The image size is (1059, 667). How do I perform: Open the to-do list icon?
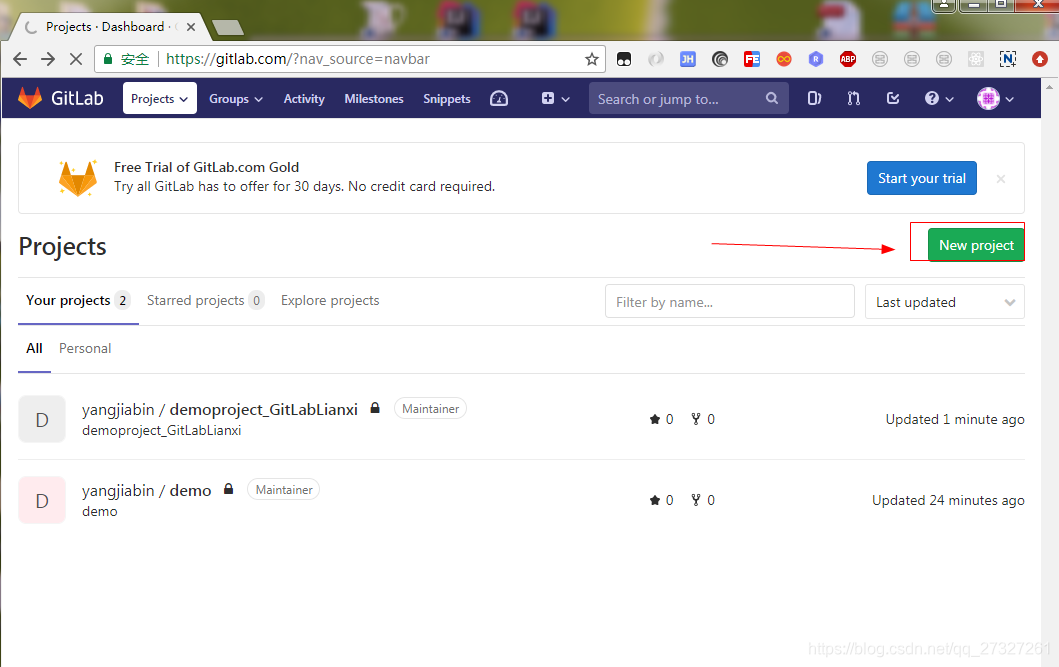pyautogui.click(x=893, y=99)
